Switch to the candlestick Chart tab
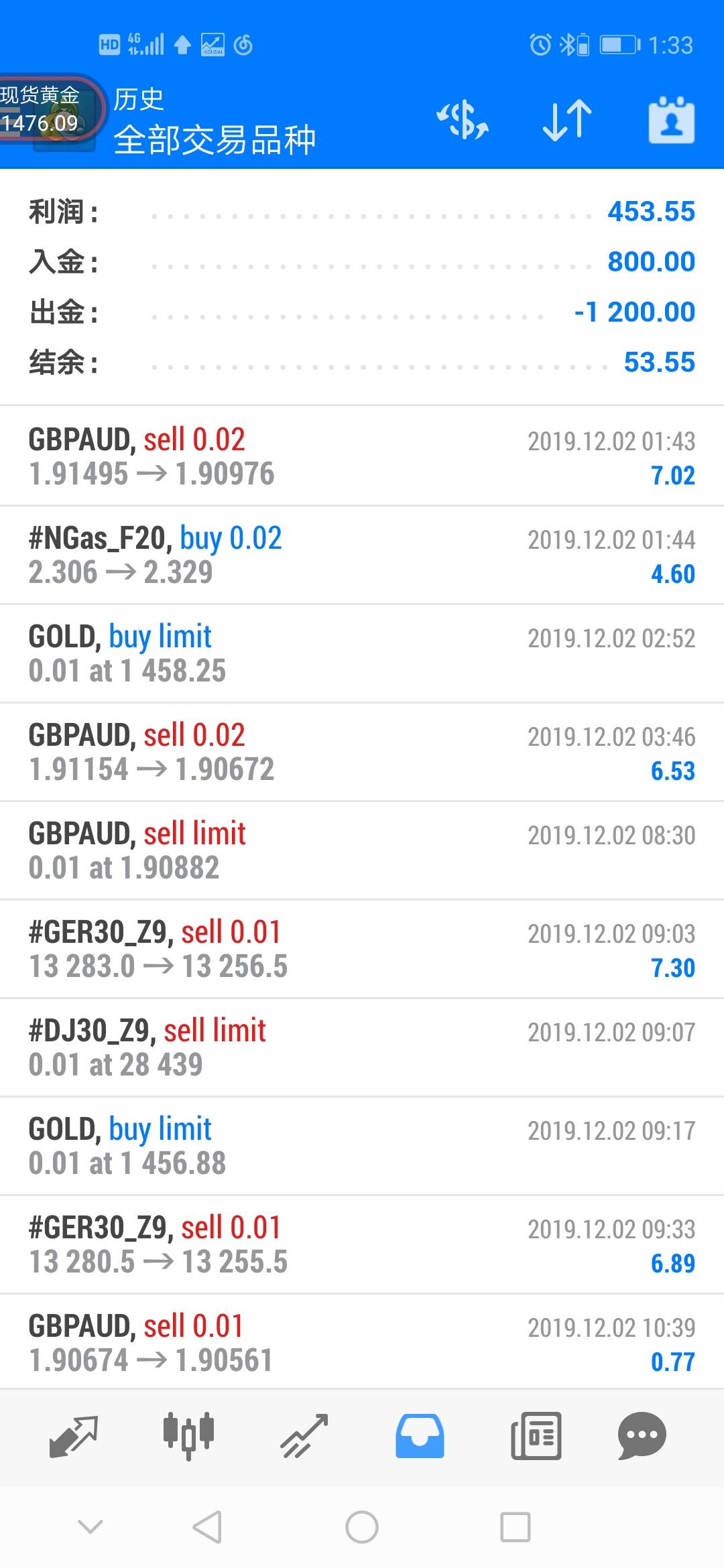This screenshot has width=724, height=1568. [x=188, y=1436]
